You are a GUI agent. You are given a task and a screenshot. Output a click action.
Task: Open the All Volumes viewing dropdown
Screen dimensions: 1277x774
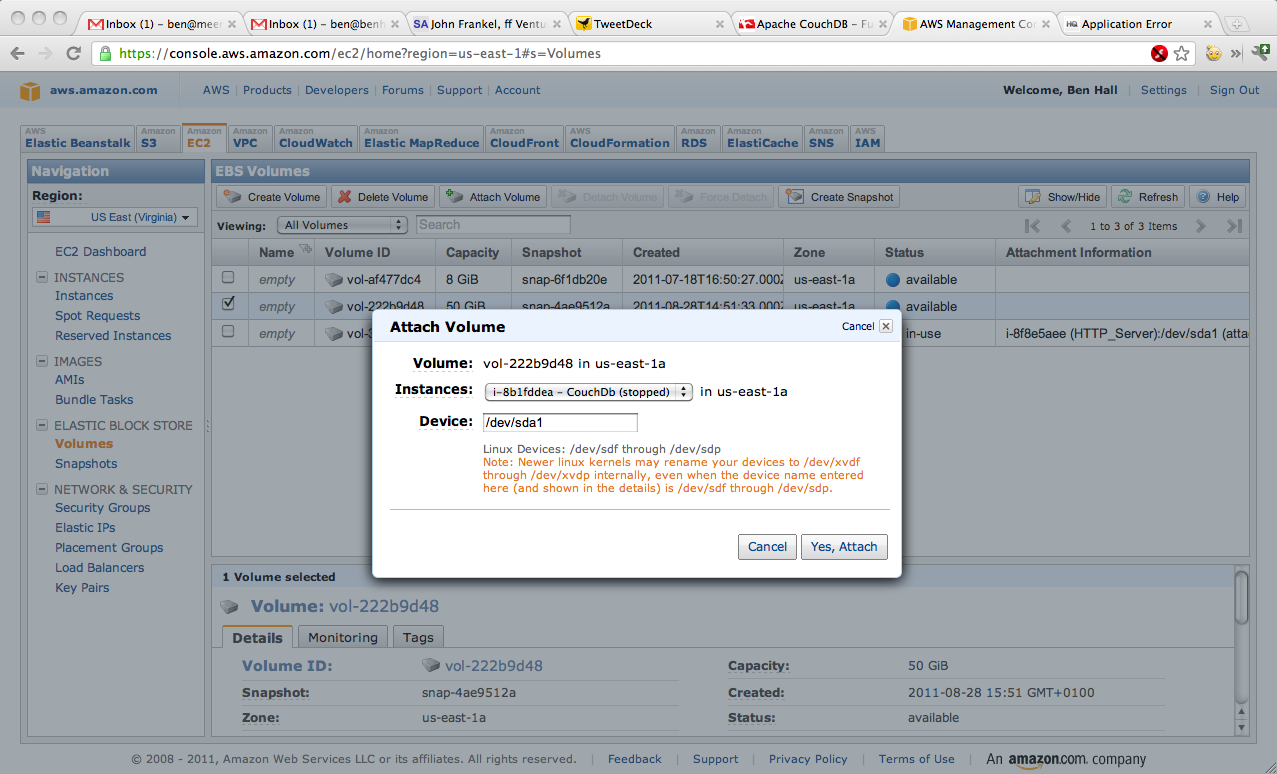pyautogui.click(x=343, y=225)
